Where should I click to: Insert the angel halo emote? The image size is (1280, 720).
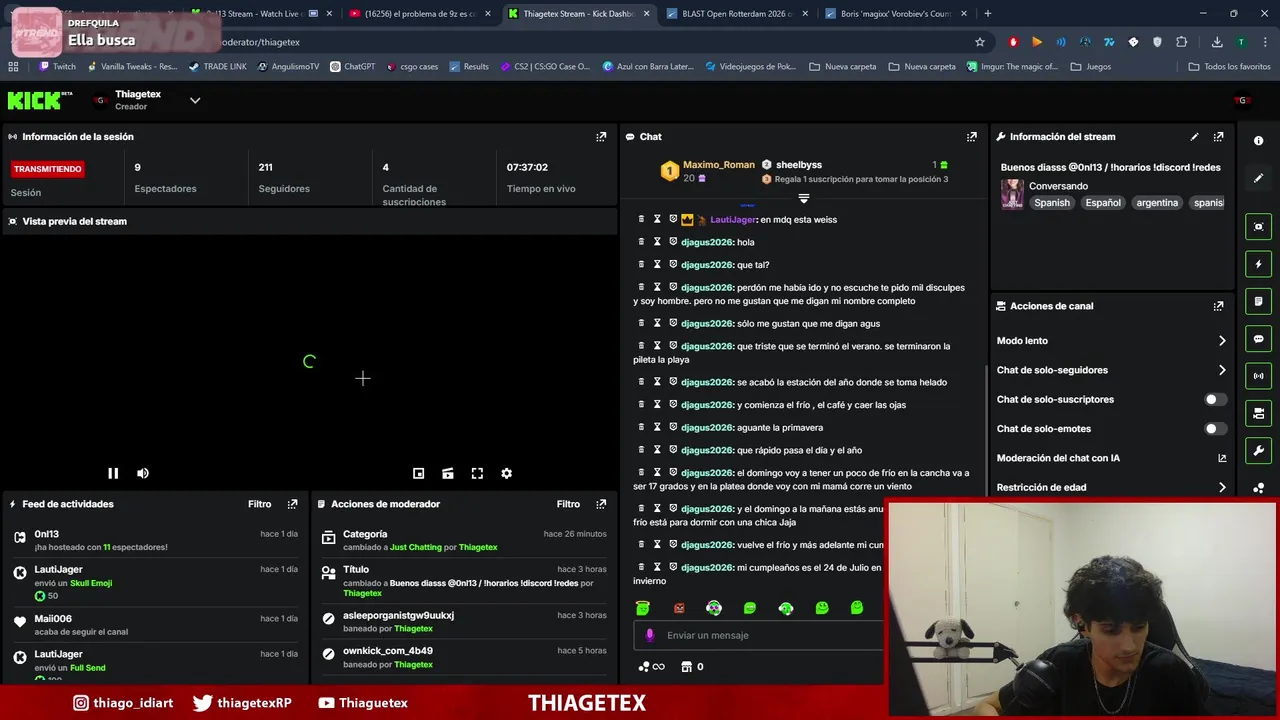click(642, 608)
